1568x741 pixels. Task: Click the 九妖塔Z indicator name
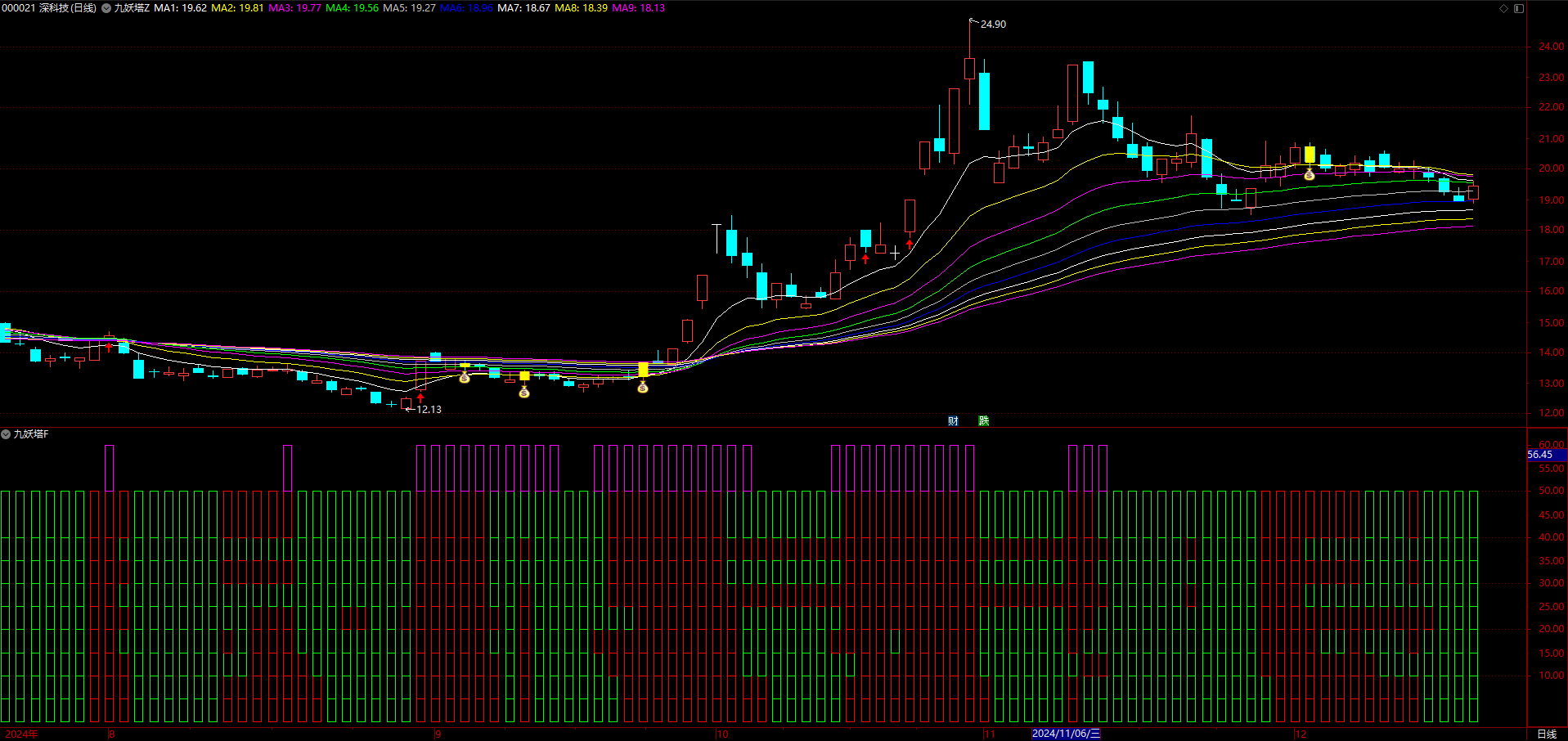click(132, 8)
